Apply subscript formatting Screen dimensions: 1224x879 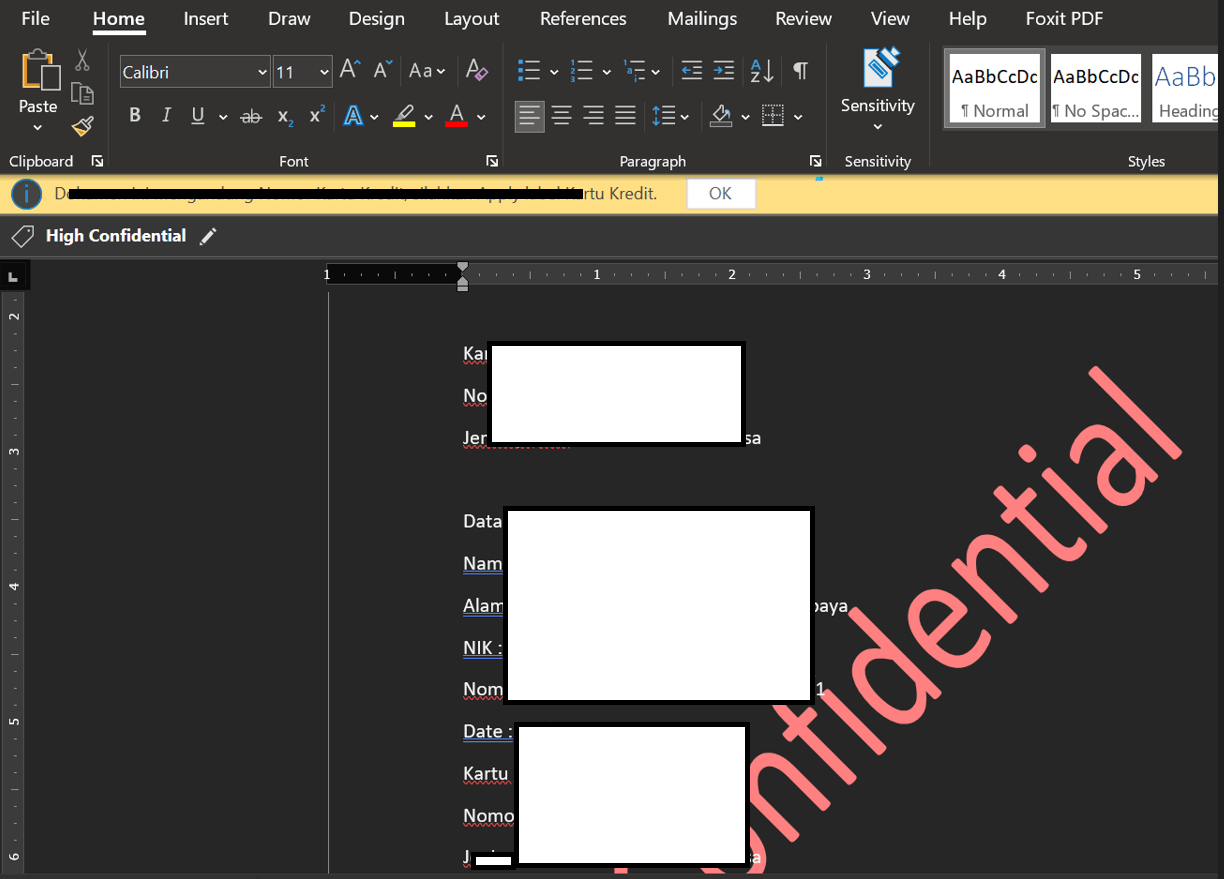285,117
